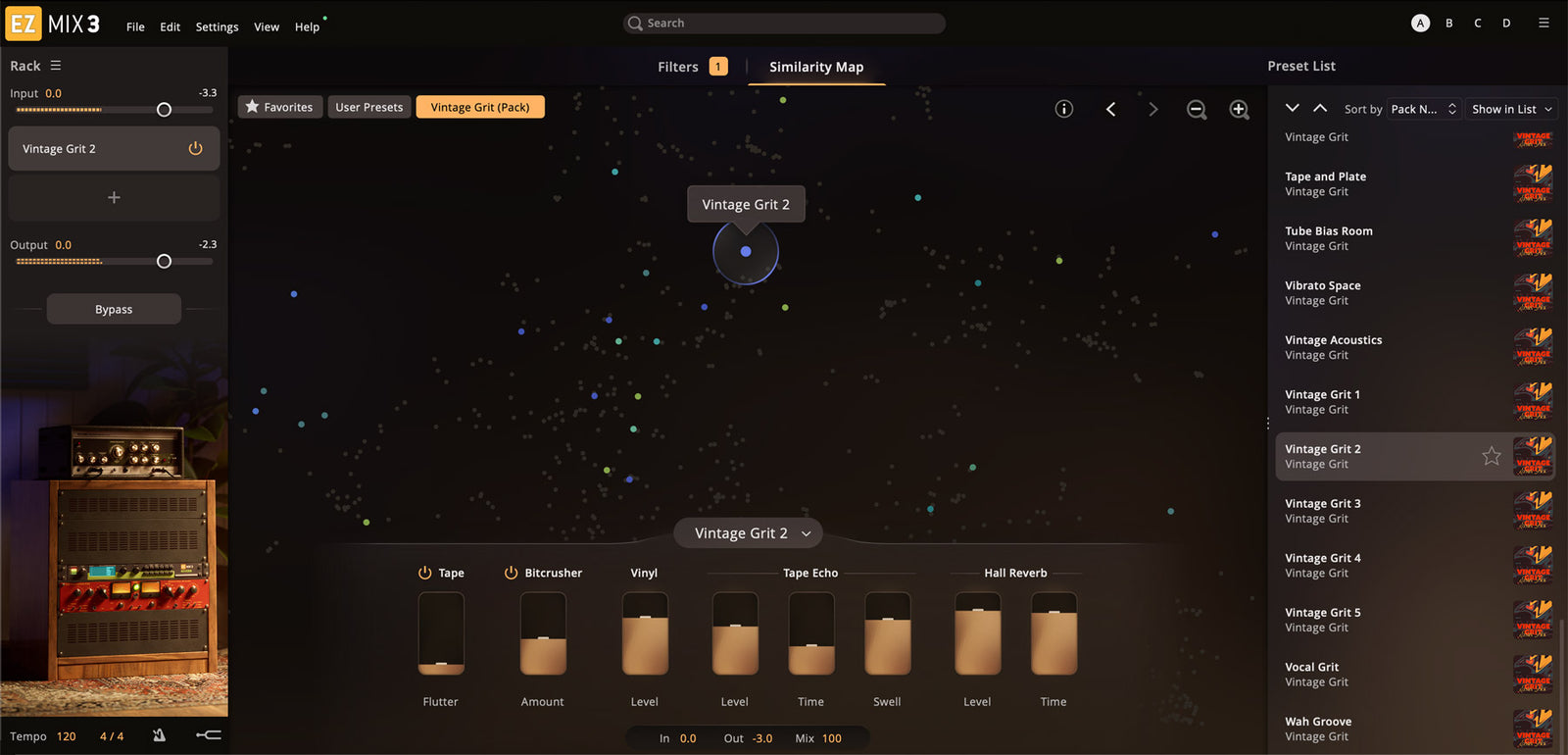Open the Edit menu
Viewport: 1568px width, 755px height.
coord(170,26)
